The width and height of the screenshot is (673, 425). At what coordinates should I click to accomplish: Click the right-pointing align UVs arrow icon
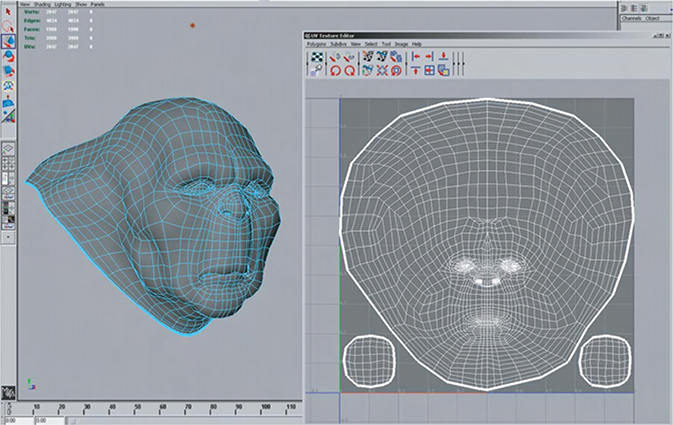pyautogui.click(x=430, y=58)
